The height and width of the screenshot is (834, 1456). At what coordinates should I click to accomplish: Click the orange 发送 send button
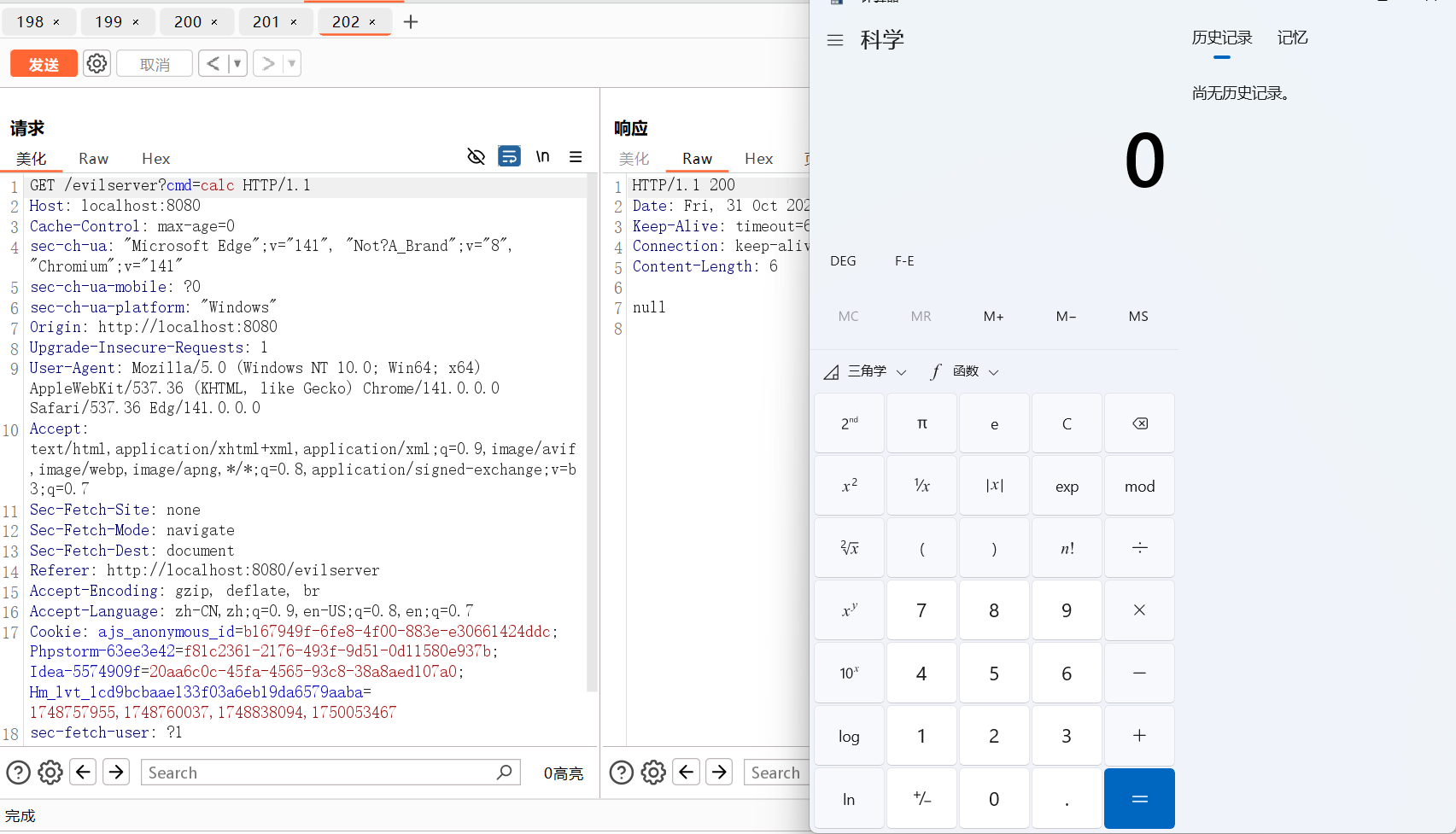(x=44, y=64)
